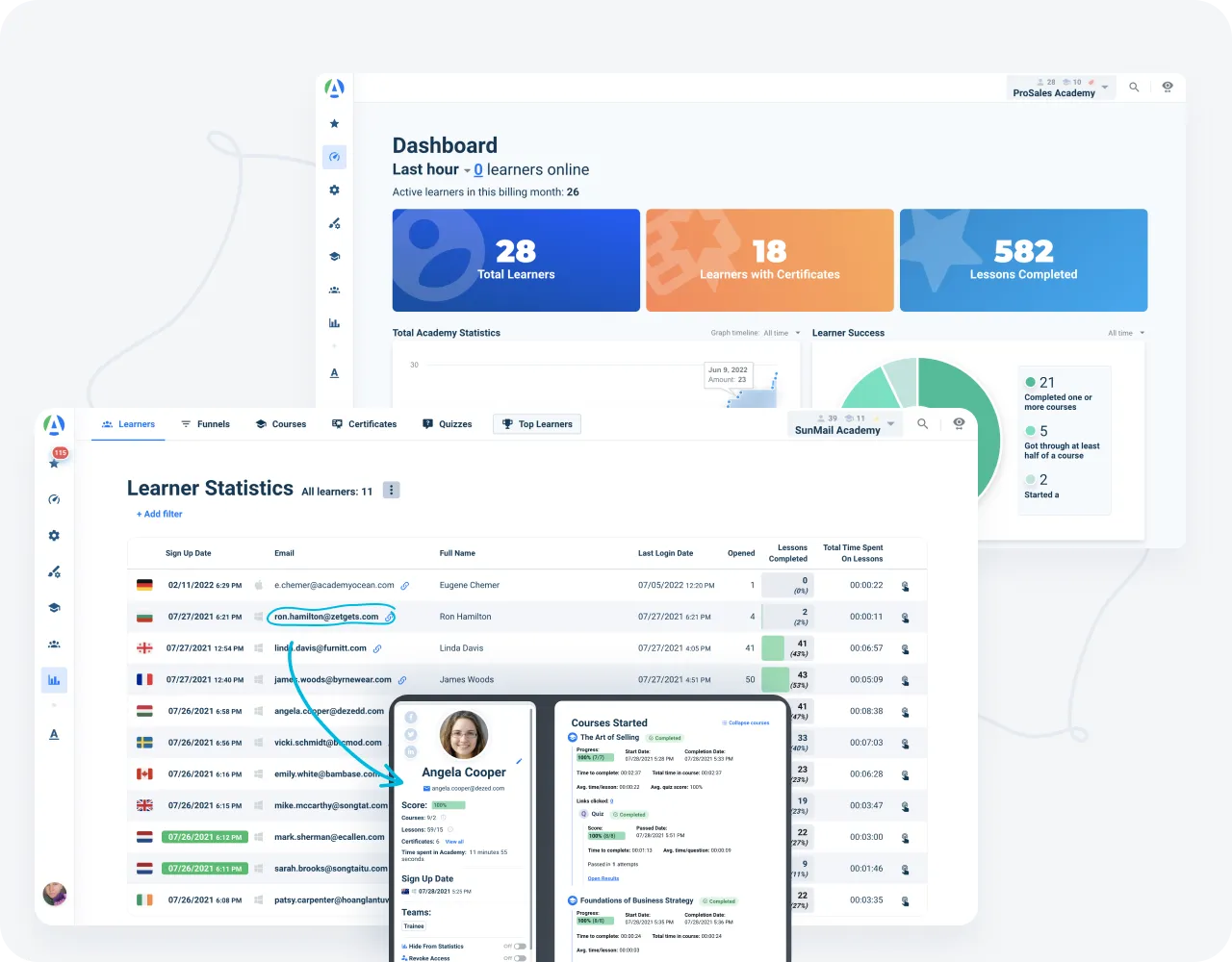1232x962 pixels.
Task: Open the Last hour time range dropdown
Action: click(467, 170)
